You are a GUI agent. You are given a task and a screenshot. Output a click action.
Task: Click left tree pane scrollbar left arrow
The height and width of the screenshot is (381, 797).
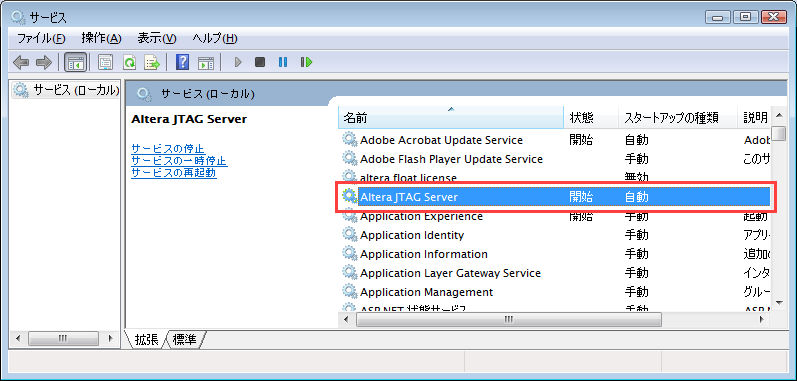point(18,338)
